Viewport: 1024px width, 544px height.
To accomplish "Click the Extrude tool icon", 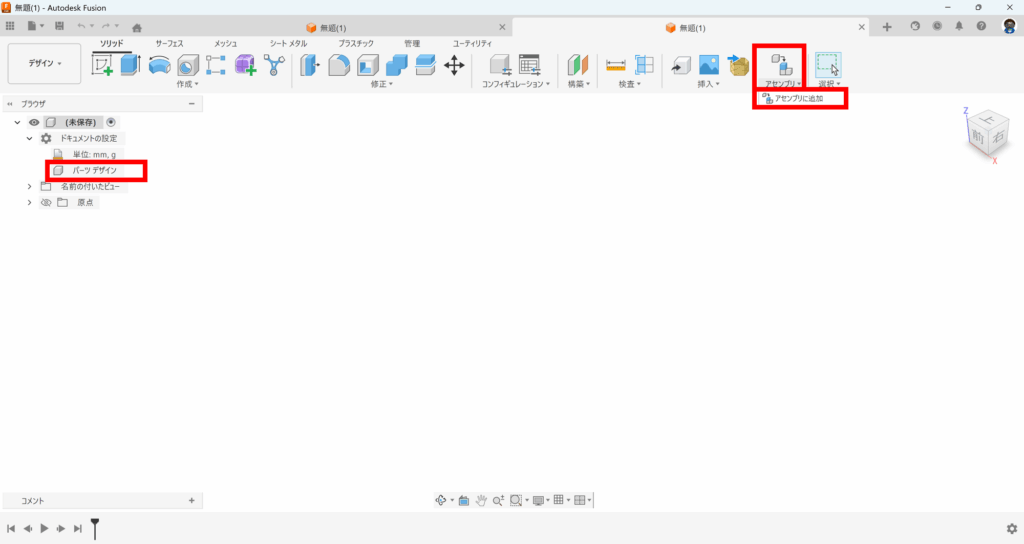I will [x=130, y=65].
